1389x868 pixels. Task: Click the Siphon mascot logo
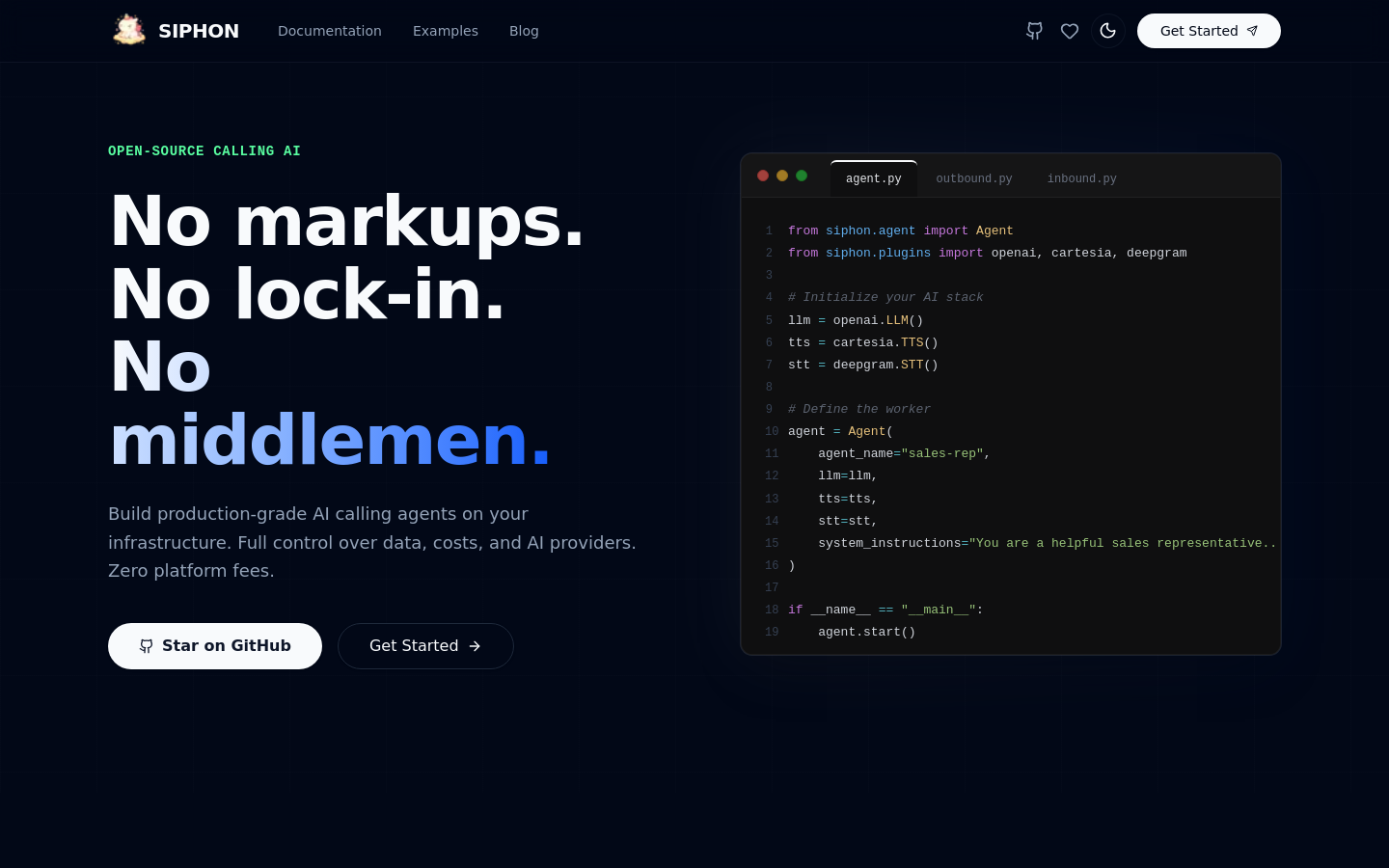point(128,31)
